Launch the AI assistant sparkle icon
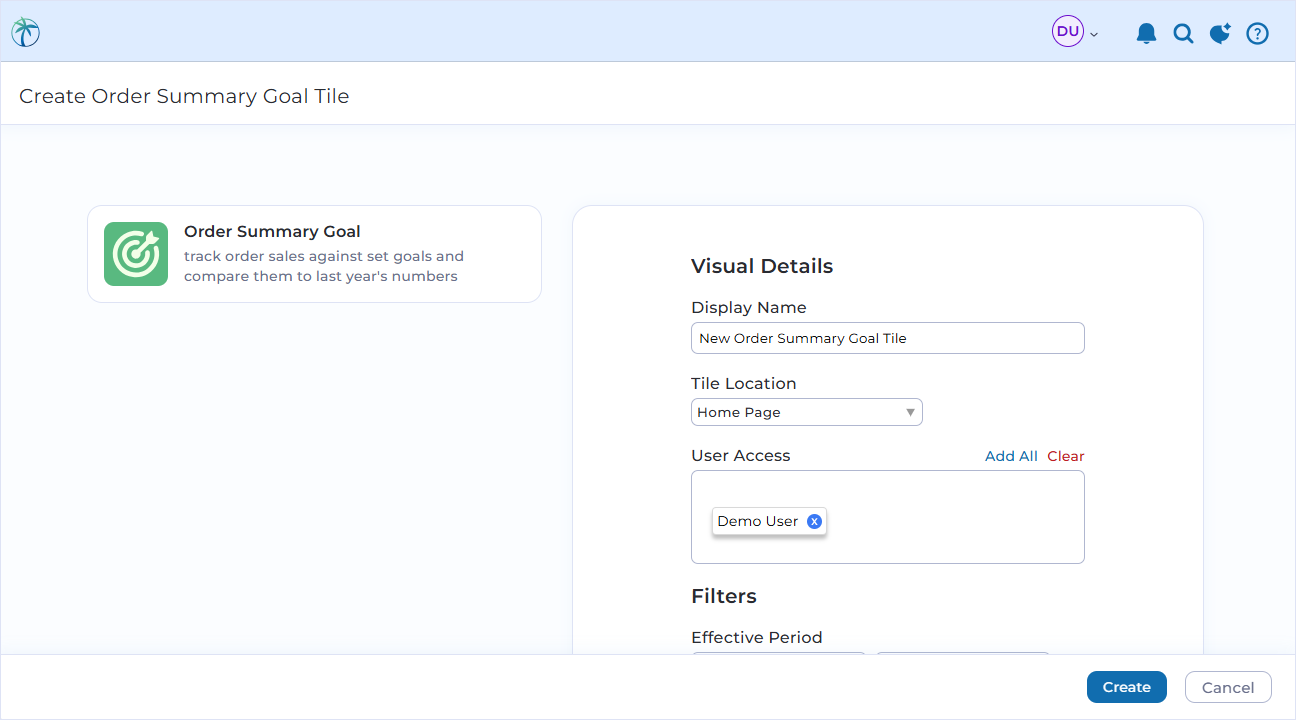This screenshot has height=720, width=1296. (1220, 32)
